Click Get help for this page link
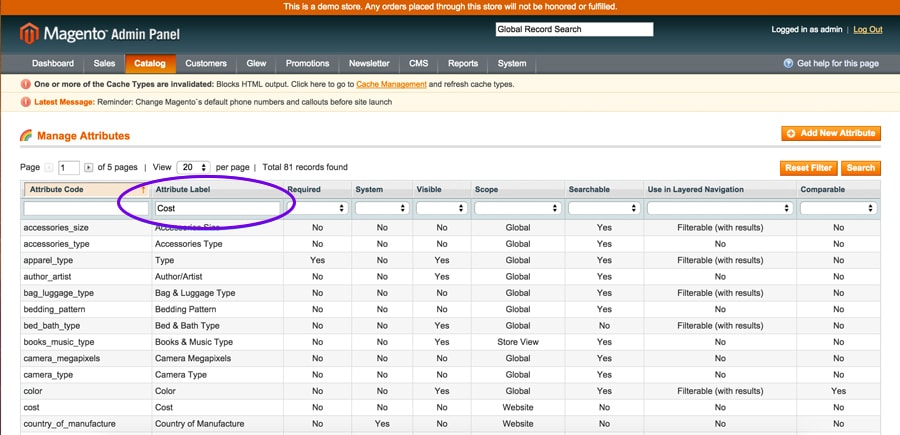The height and width of the screenshot is (435, 900). coord(837,64)
